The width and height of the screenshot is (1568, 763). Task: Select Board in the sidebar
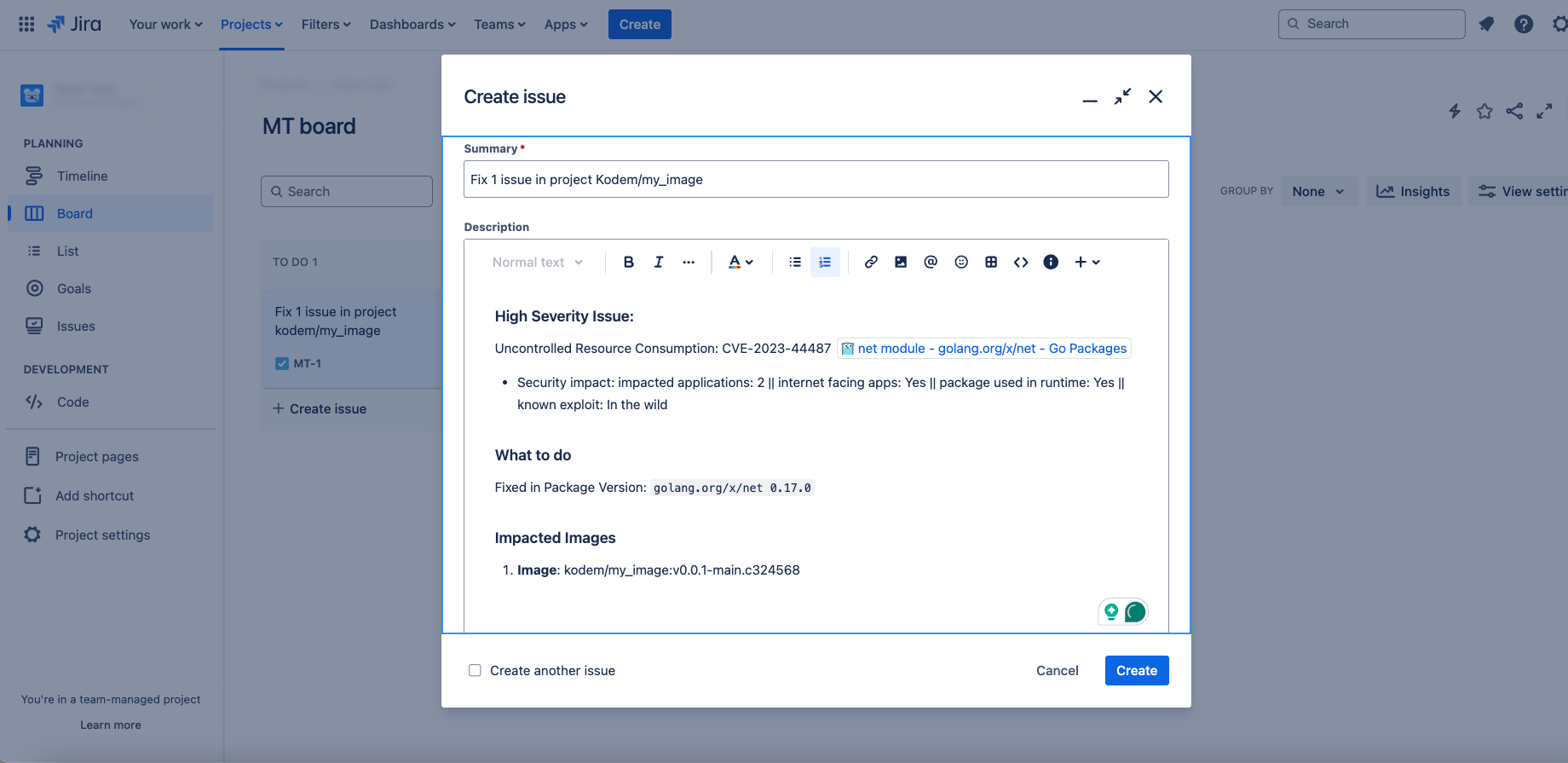[x=111, y=213]
